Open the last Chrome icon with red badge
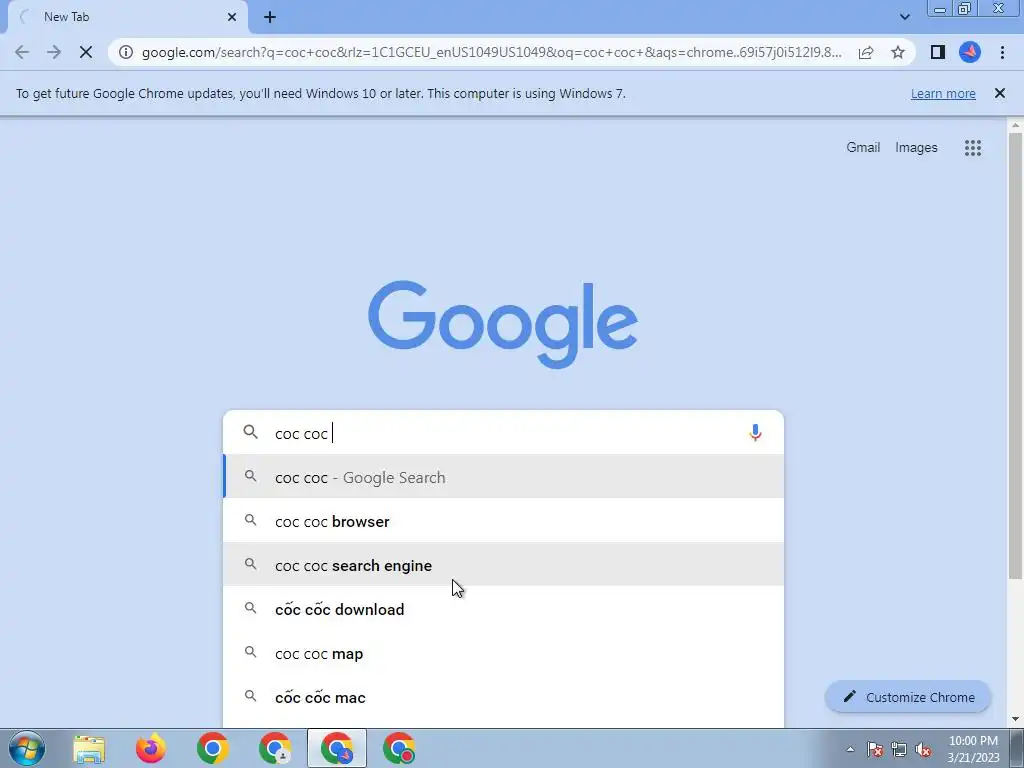 pyautogui.click(x=399, y=748)
